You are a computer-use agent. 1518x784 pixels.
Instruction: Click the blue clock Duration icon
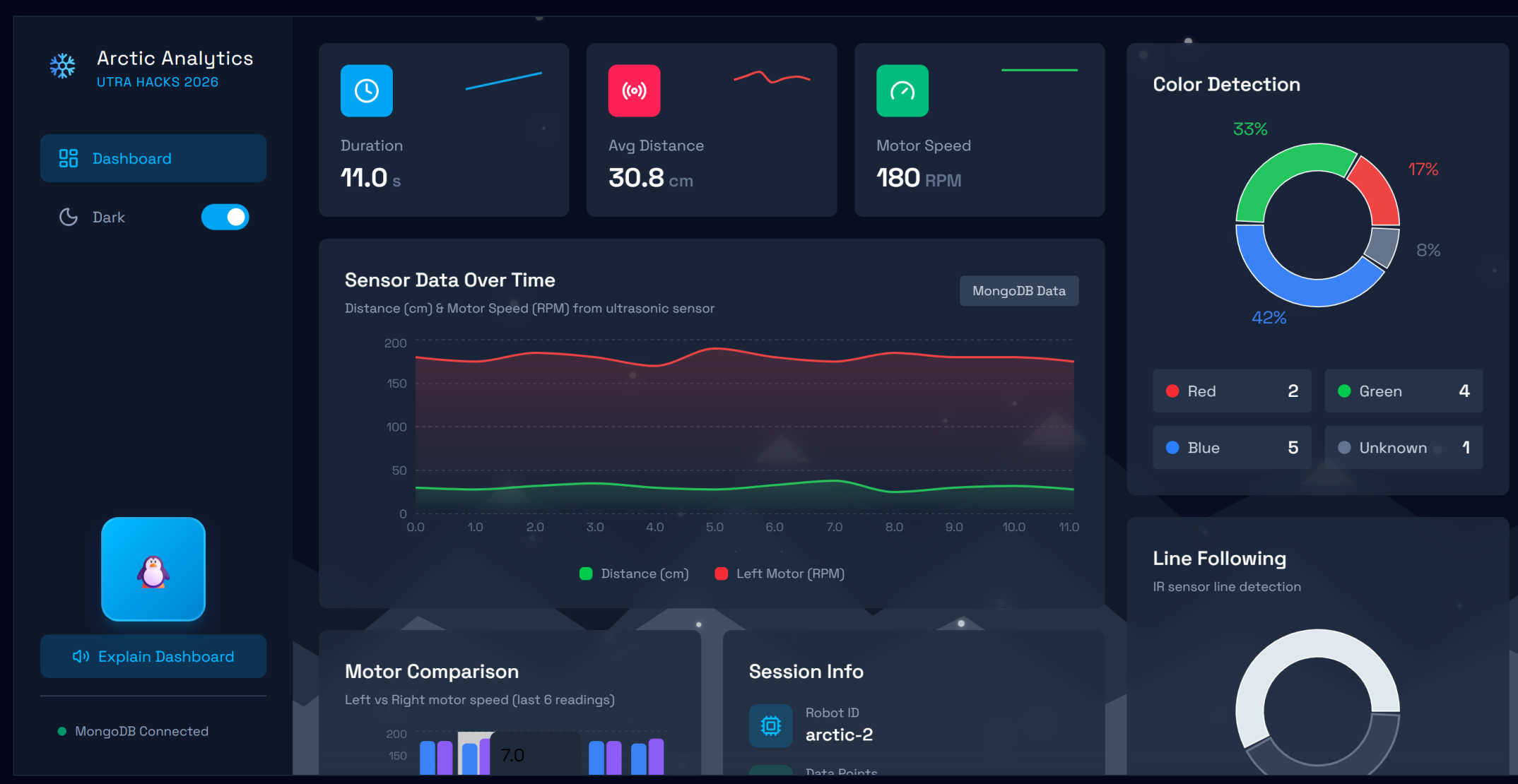366,90
